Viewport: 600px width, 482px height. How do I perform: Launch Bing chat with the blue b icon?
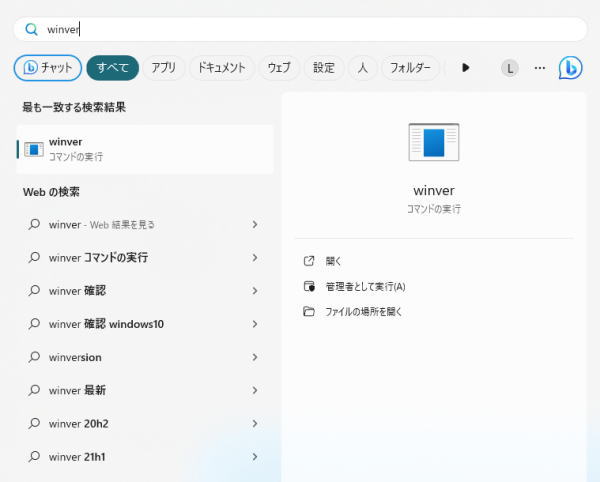[x=570, y=68]
